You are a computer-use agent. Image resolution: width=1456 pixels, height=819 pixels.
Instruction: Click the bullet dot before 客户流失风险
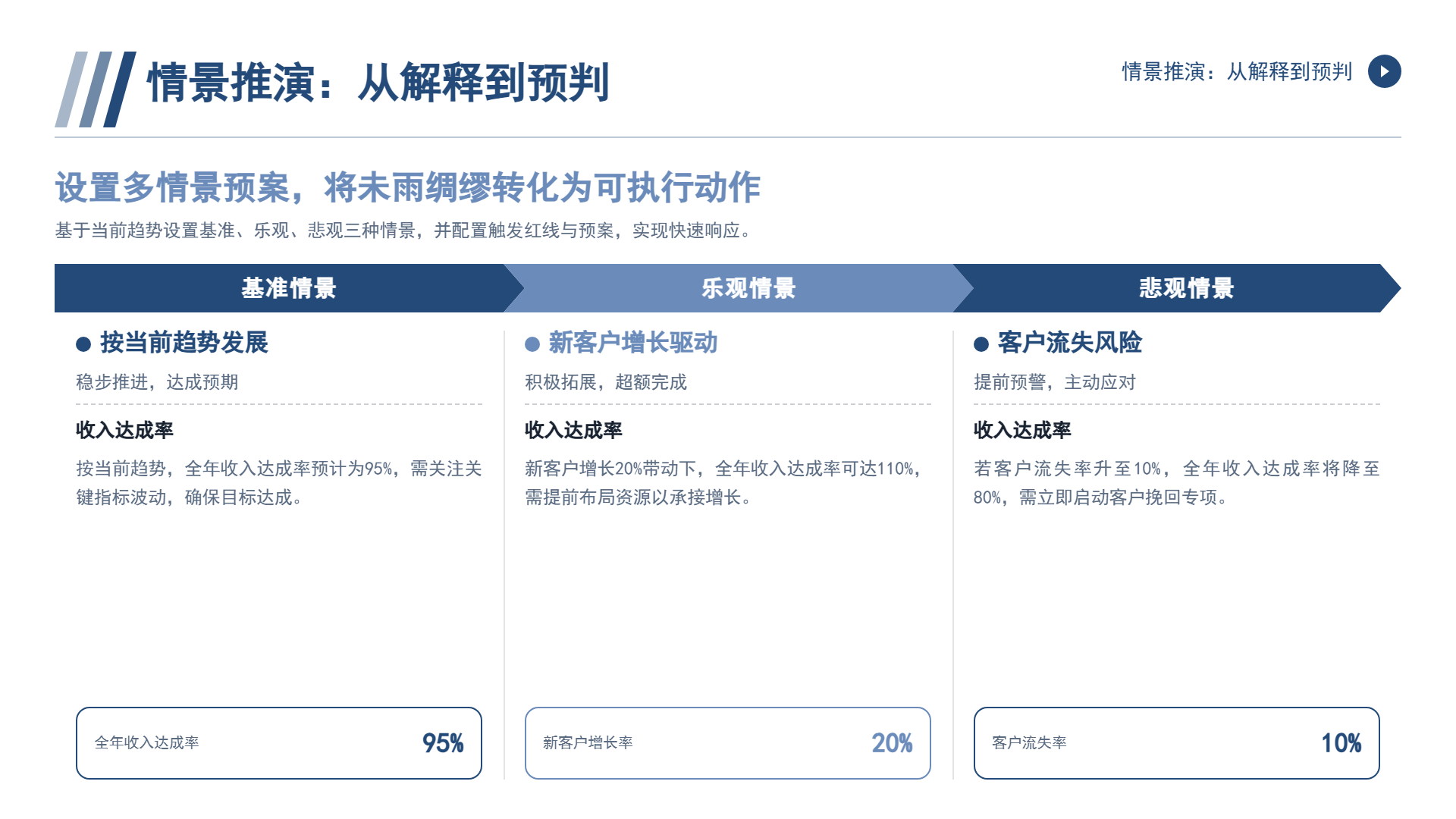pos(981,344)
